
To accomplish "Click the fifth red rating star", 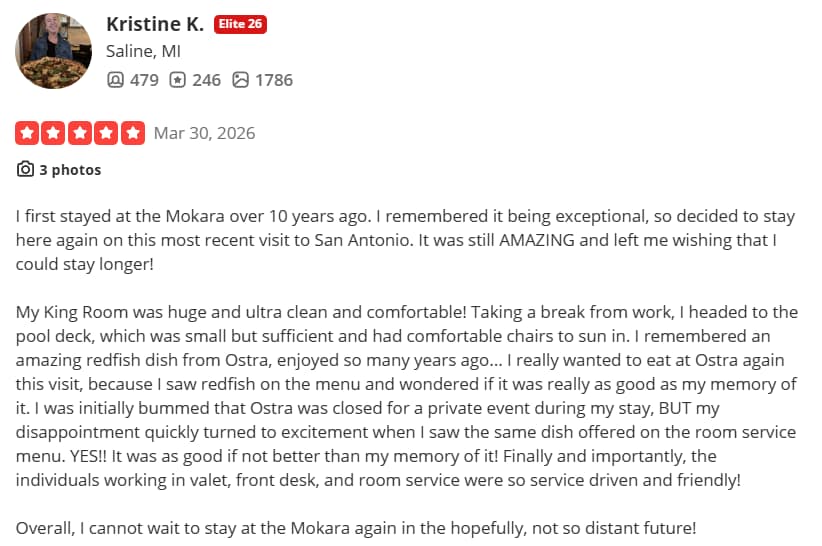I will [133, 133].
